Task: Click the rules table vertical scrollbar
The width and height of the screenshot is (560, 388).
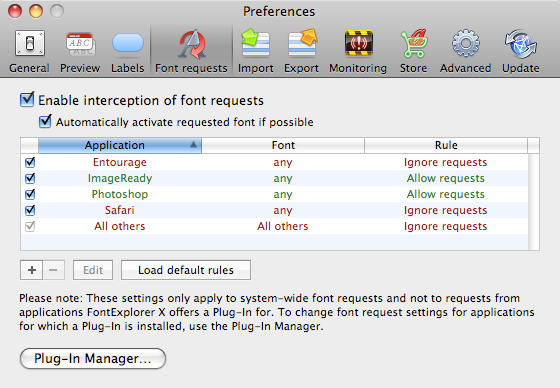Action: [534, 202]
